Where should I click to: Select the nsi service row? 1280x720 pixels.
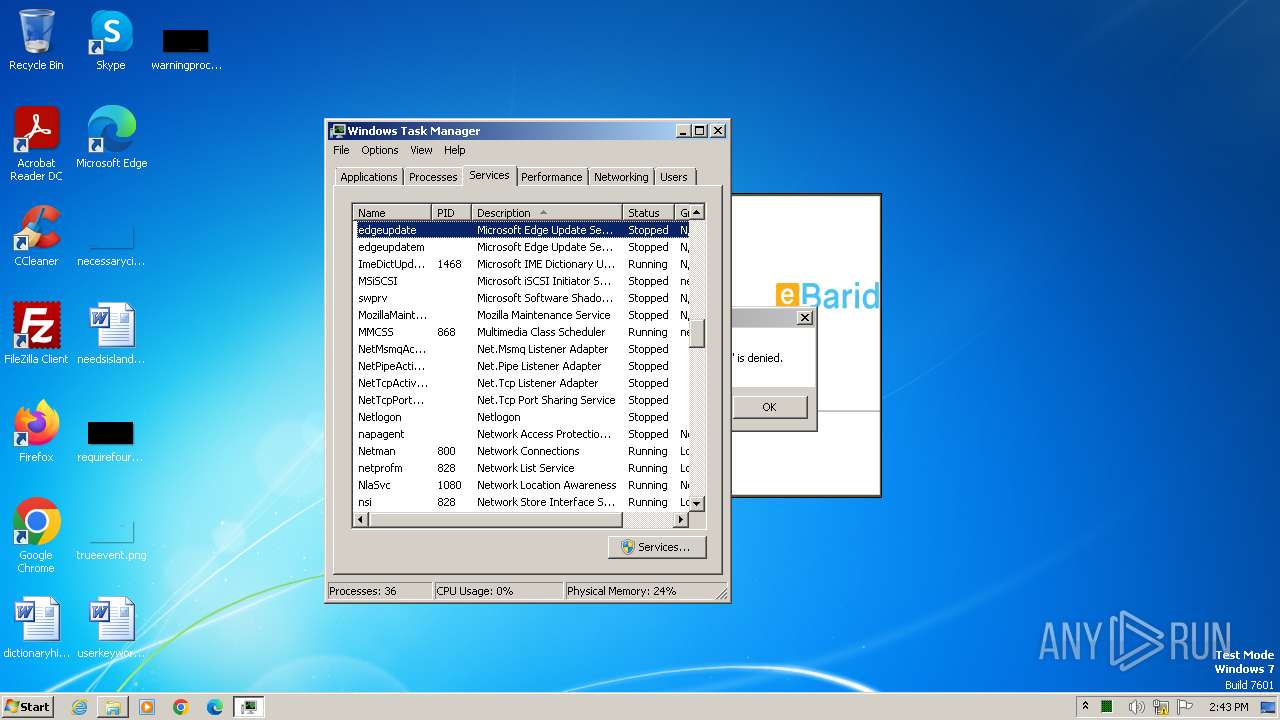(x=521, y=502)
